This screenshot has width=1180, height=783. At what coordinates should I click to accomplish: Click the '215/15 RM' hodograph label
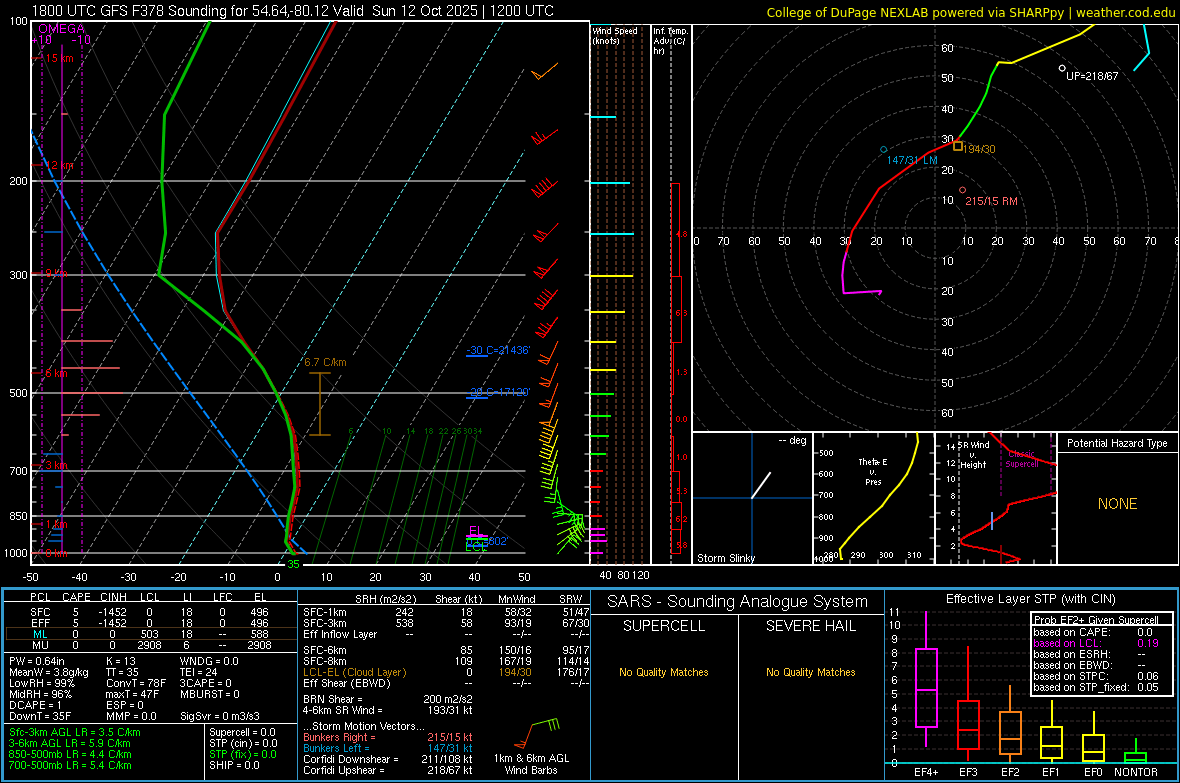click(x=991, y=201)
